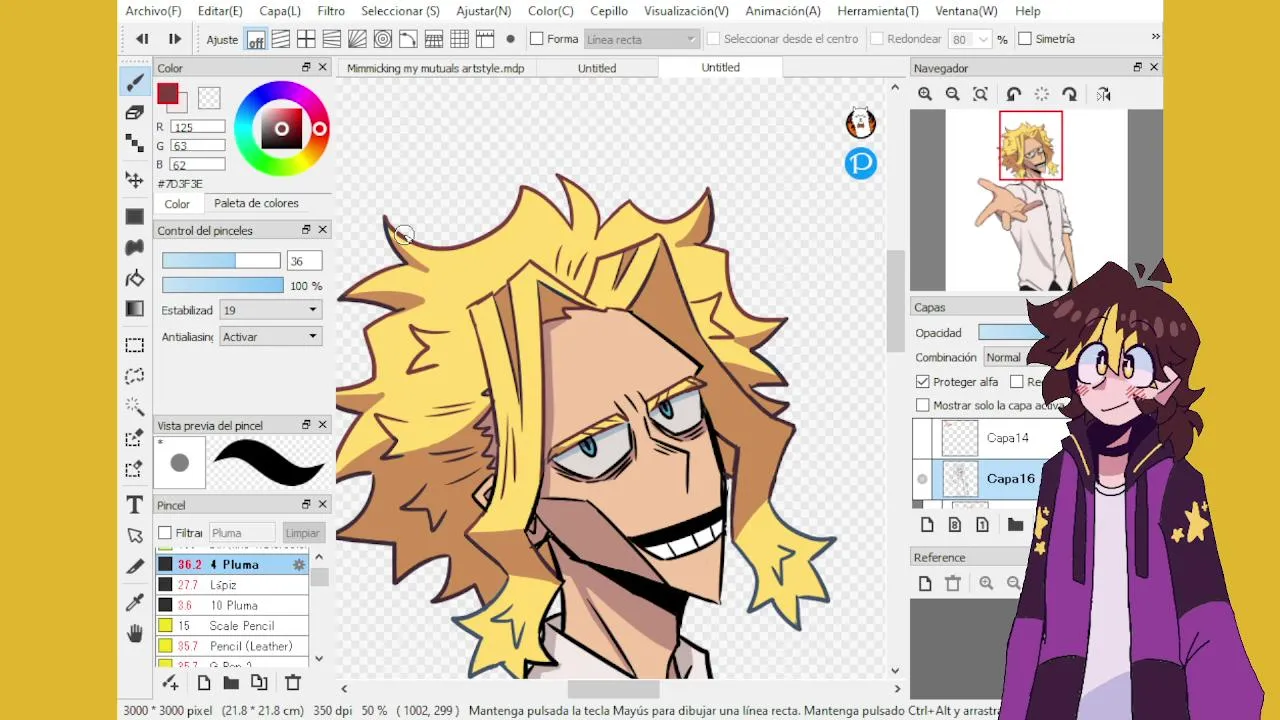Select the Fill rectangle tool
The width and height of the screenshot is (1280, 720).
[134, 216]
